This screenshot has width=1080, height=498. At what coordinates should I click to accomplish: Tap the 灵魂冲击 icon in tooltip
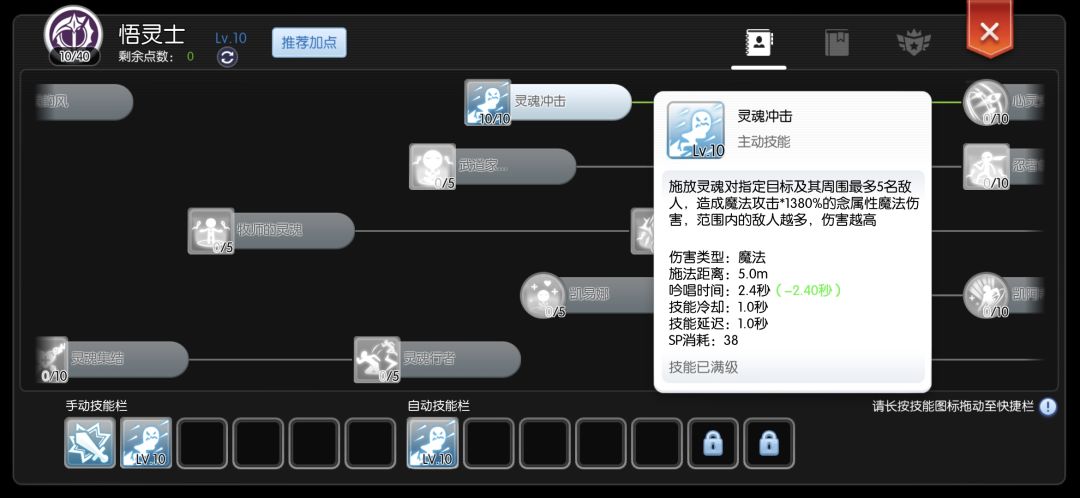pos(696,130)
